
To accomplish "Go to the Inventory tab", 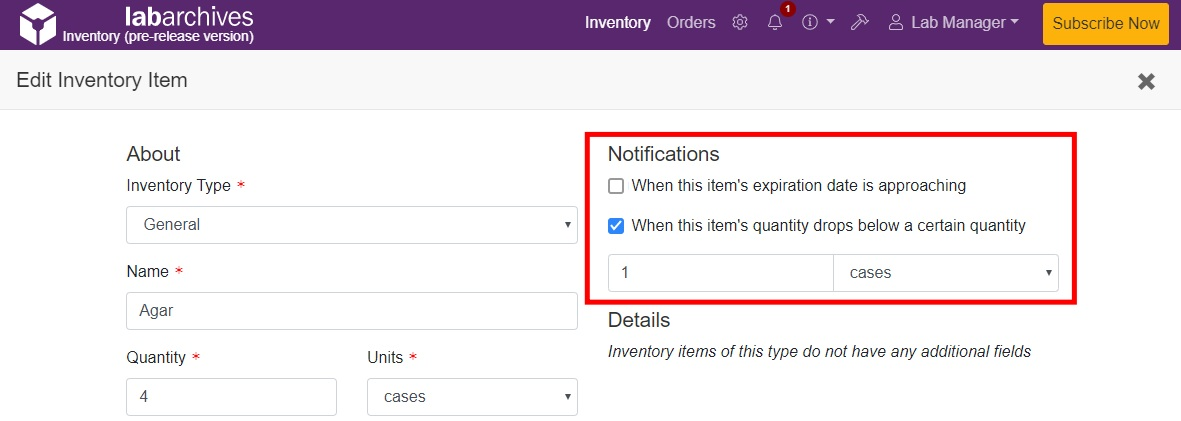I will click(x=617, y=23).
